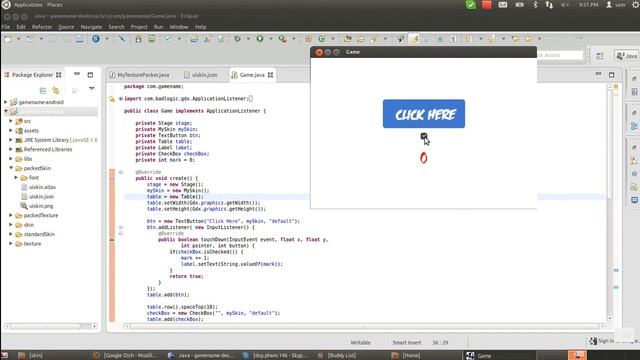Viewport: 640px width, 360px height.
Task: Open the dropdown arrow beside Run button
Action: point(270,39)
